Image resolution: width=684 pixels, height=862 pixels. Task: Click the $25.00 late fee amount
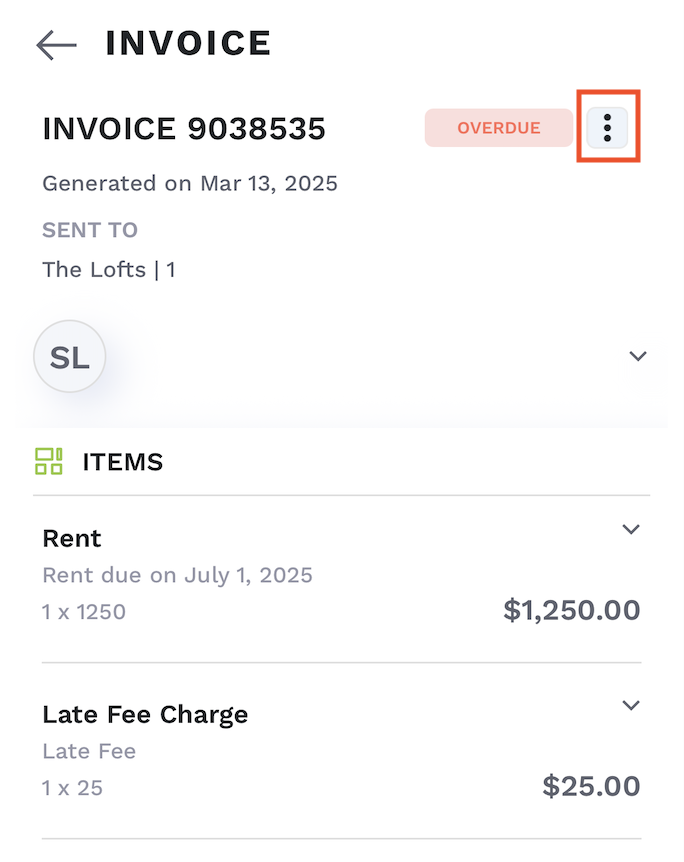click(x=591, y=786)
